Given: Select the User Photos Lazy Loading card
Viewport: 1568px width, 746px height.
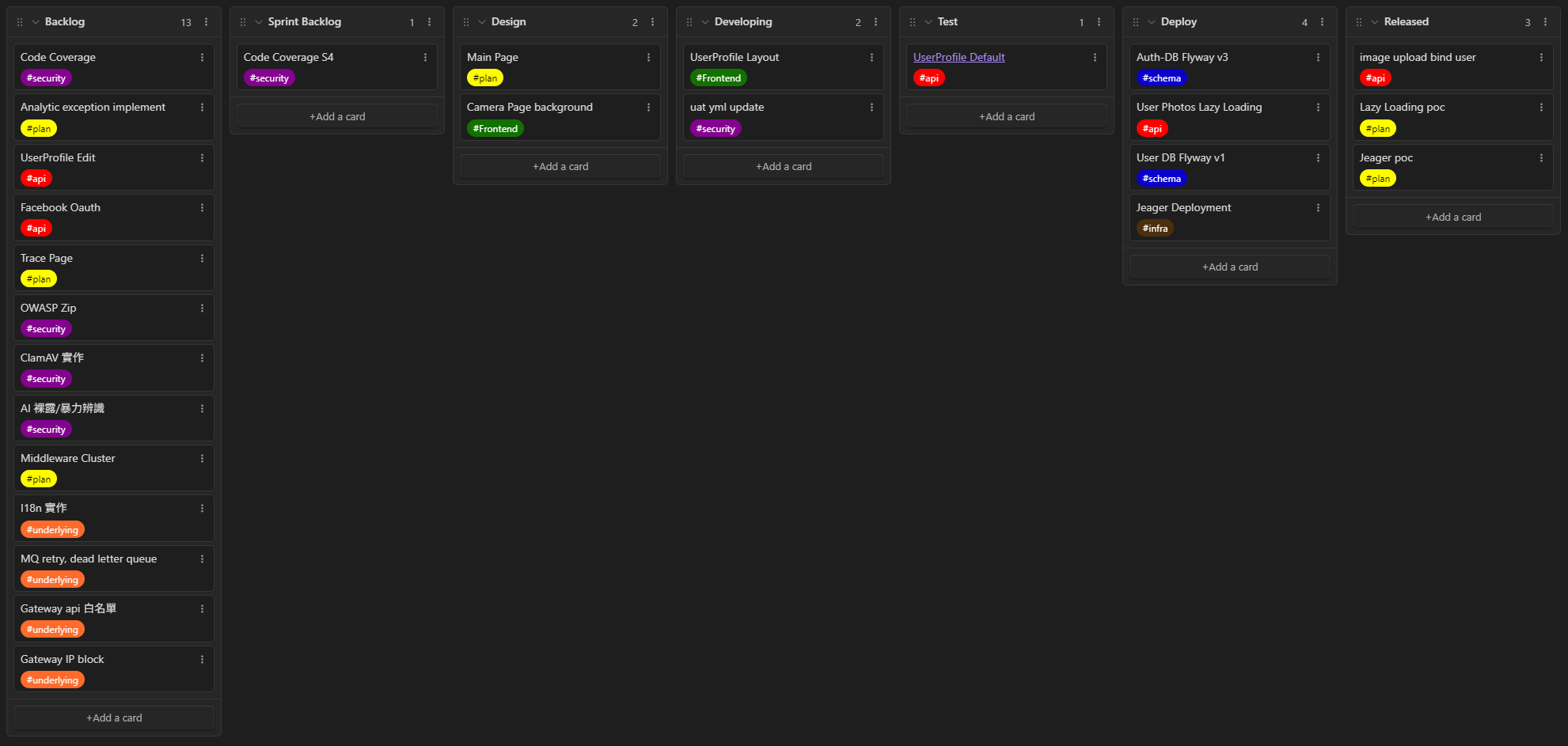Looking at the screenshot, I should coord(1219,108).
